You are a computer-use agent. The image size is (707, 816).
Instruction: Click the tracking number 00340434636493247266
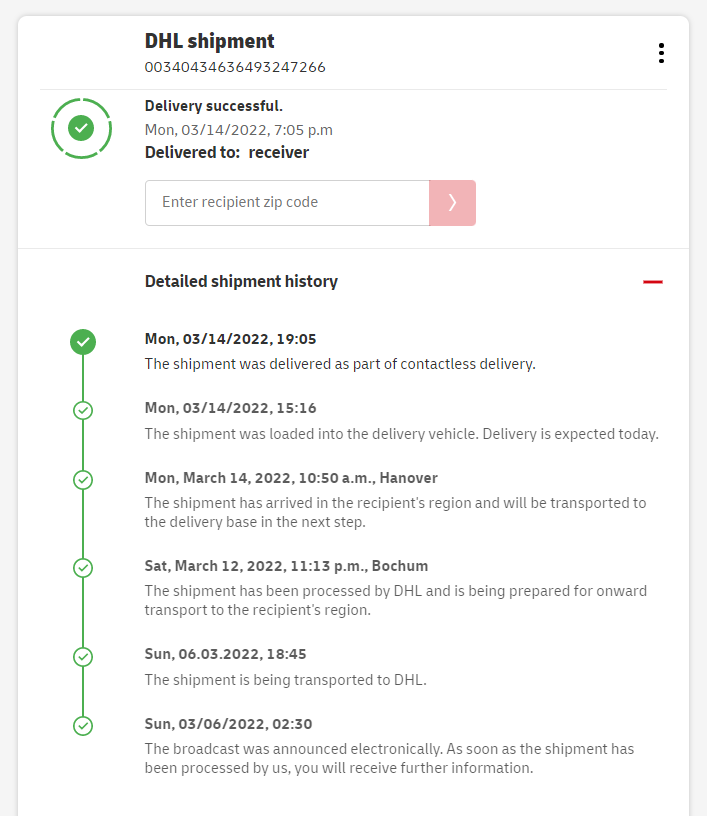pos(235,67)
